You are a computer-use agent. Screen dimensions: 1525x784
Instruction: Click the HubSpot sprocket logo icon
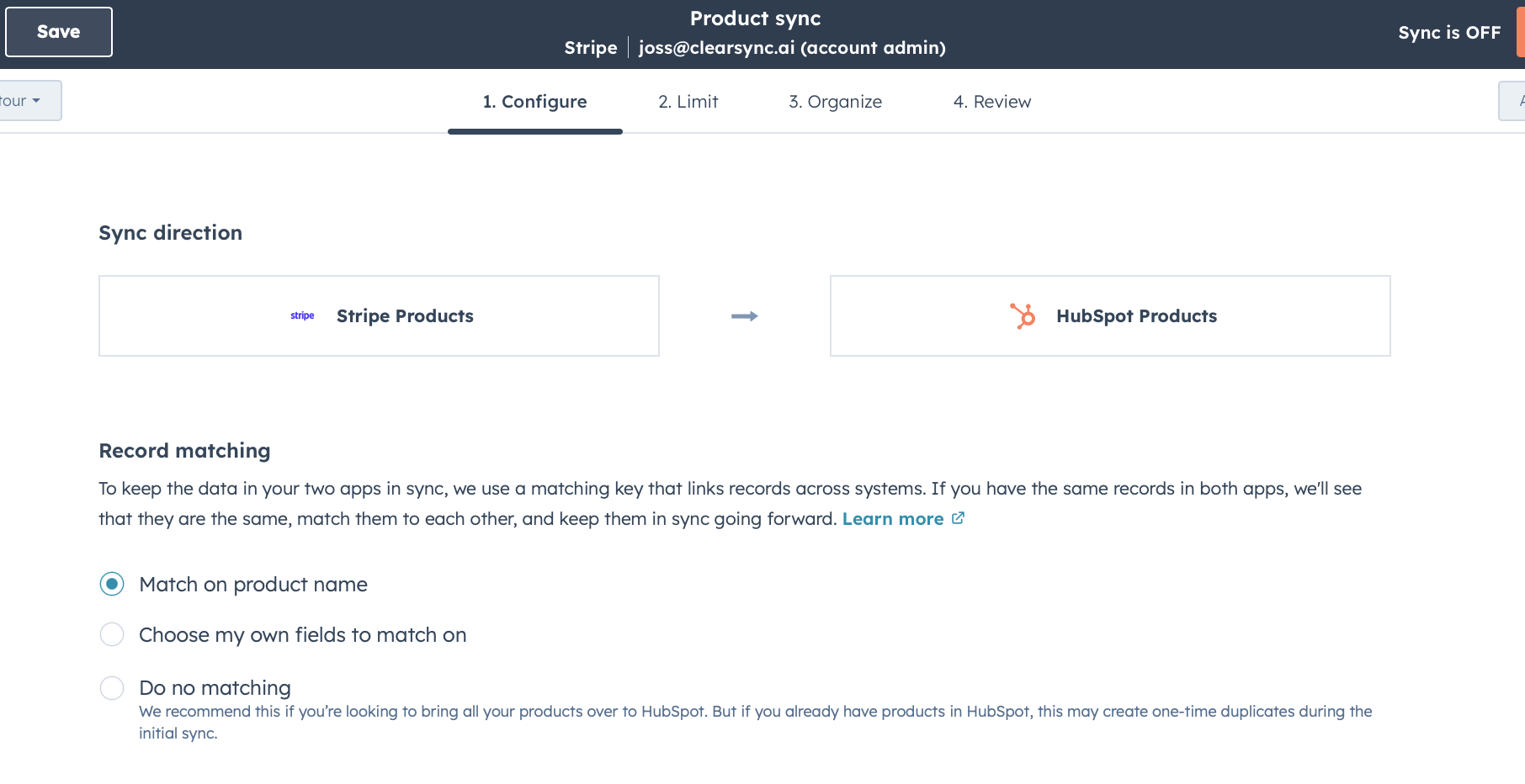1023,315
